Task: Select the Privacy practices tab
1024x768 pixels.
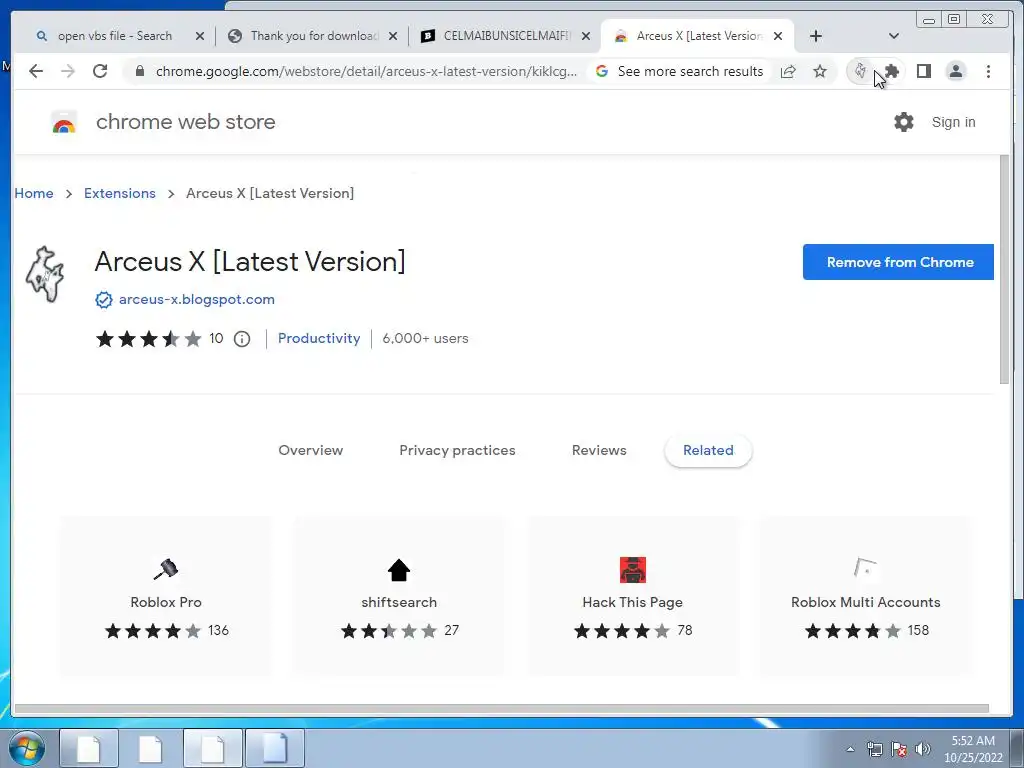Action: [457, 451]
